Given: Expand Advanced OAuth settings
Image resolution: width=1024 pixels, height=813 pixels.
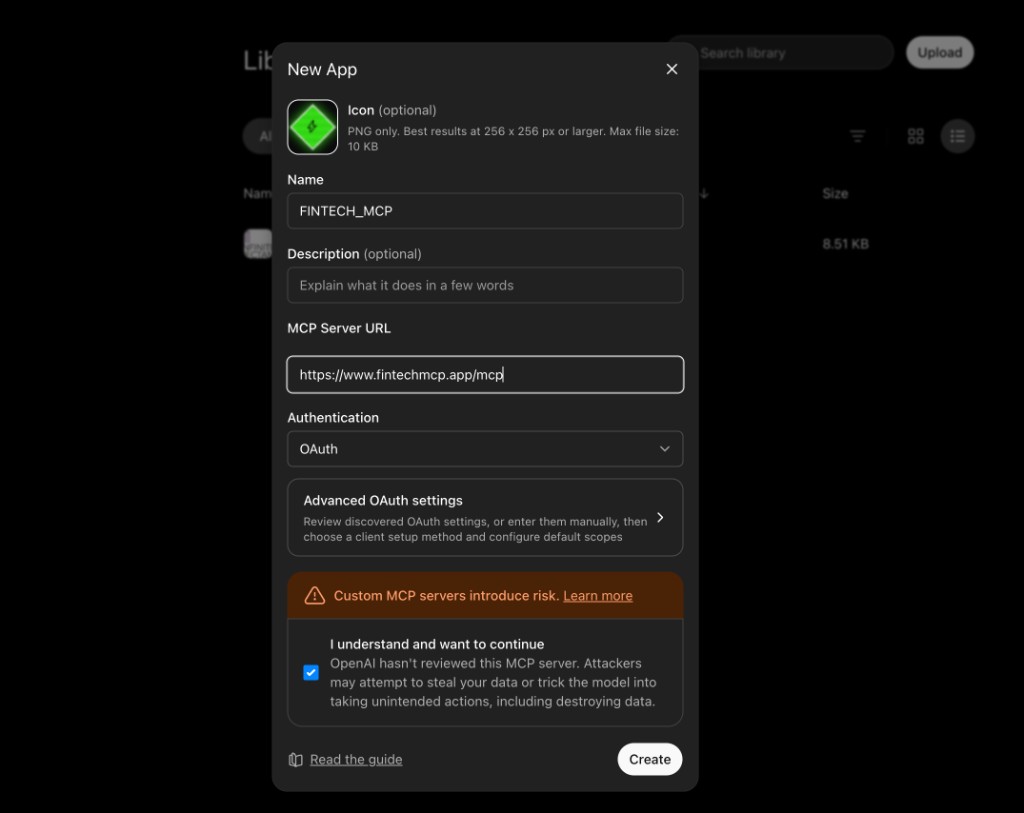Looking at the screenshot, I should click(x=485, y=518).
